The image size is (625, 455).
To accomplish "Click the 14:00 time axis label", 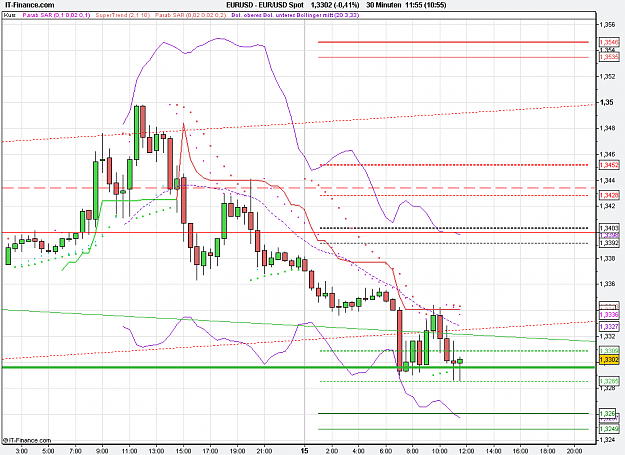I will (493, 451).
